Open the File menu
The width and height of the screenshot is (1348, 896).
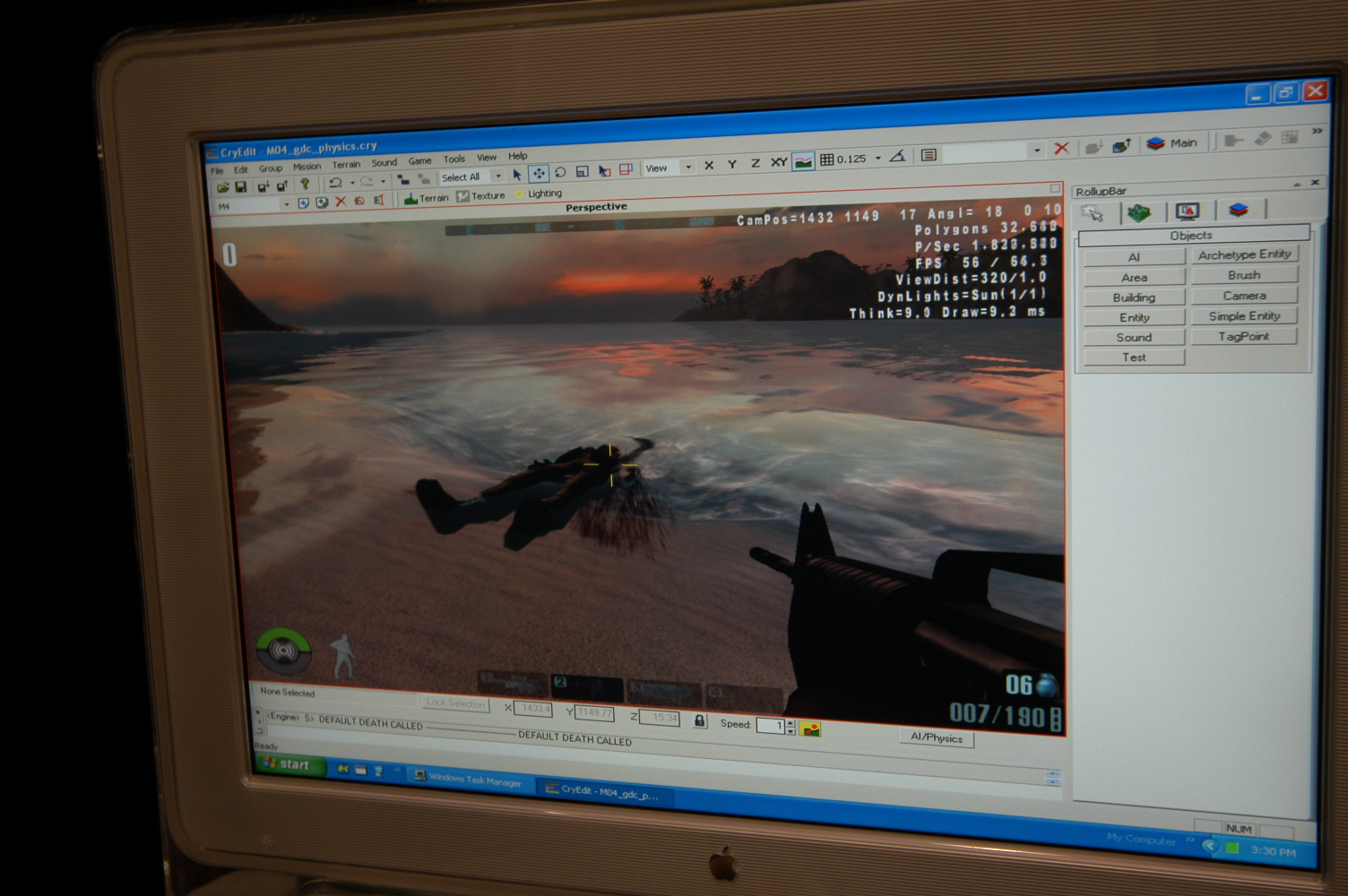tap(217, 170)
